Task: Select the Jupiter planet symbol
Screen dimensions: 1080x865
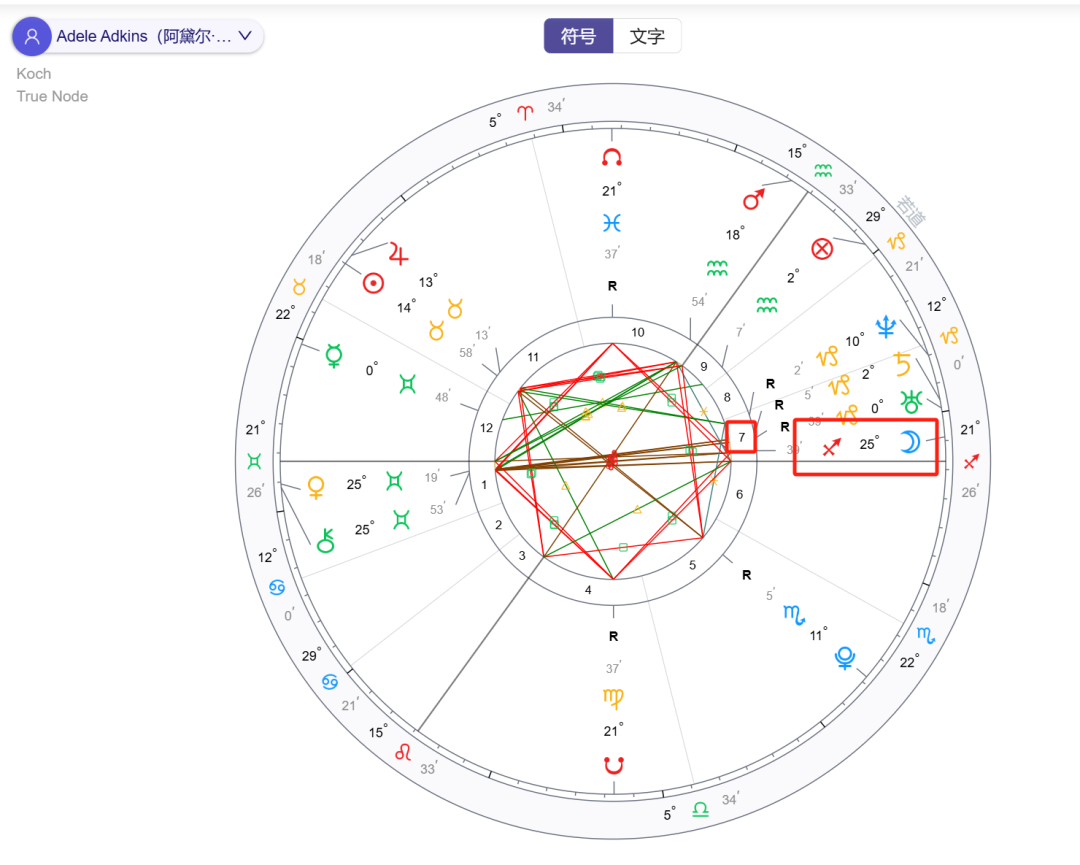Action: click(x=398, y=253)
